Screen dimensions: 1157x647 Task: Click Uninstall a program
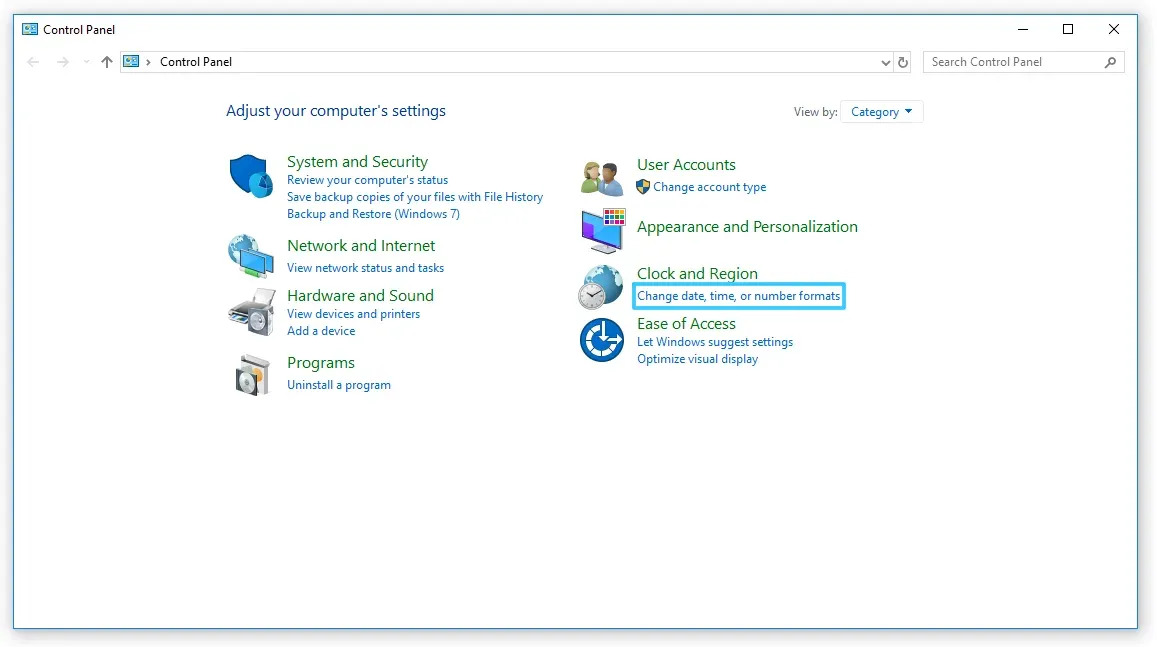pos(339,385)
